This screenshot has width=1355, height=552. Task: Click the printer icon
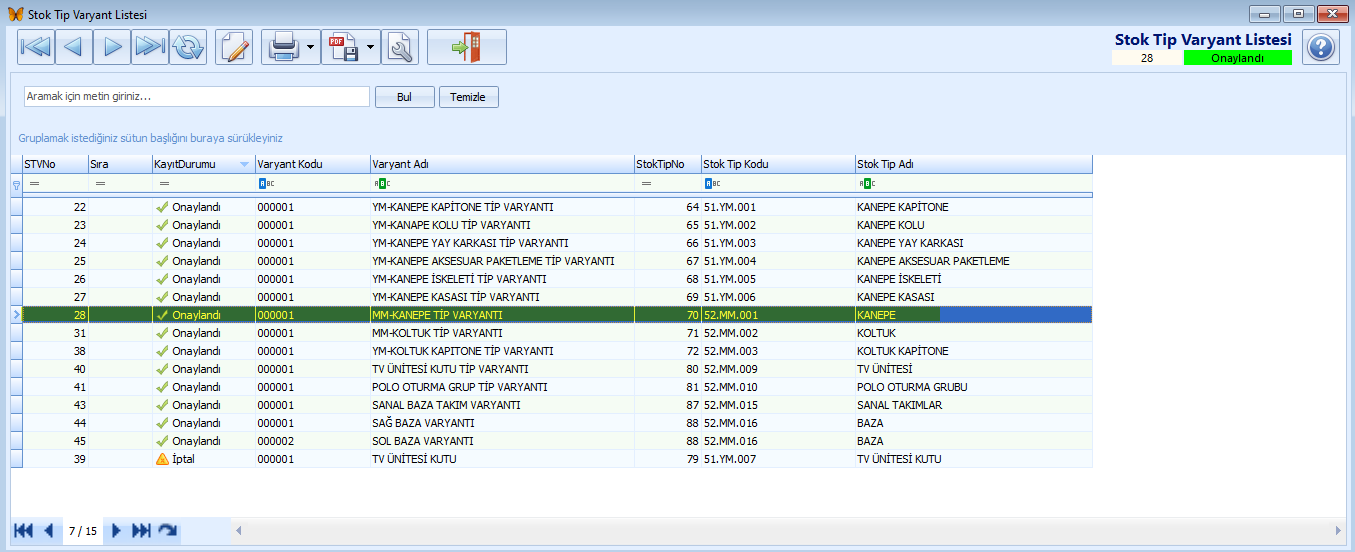283,47
